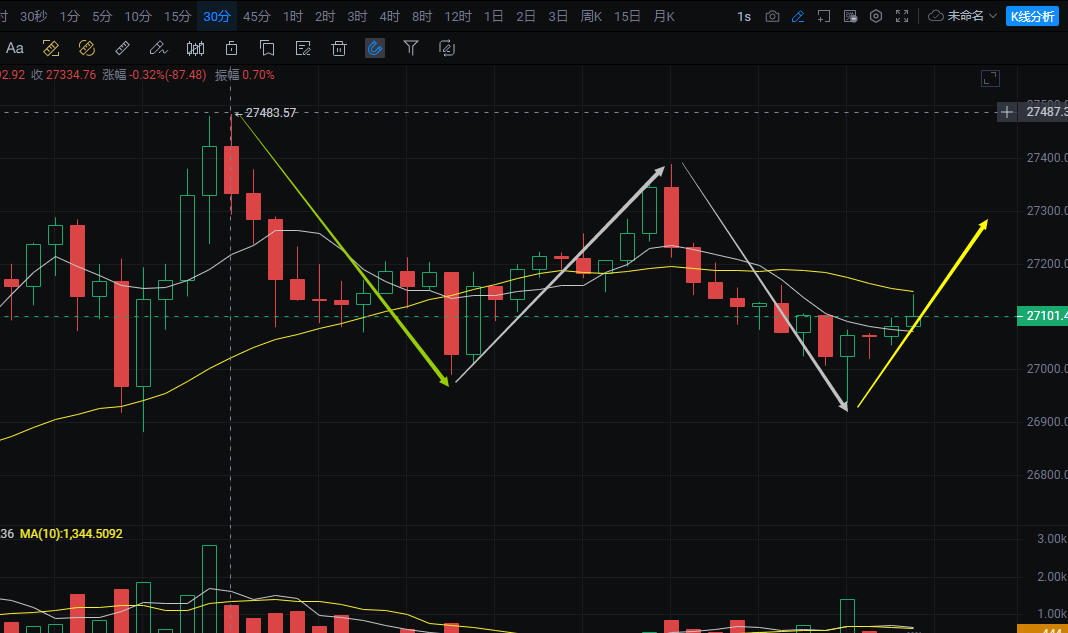
Task: Click the plus button beside 27487 price
Action: (x=1007, y=112)
